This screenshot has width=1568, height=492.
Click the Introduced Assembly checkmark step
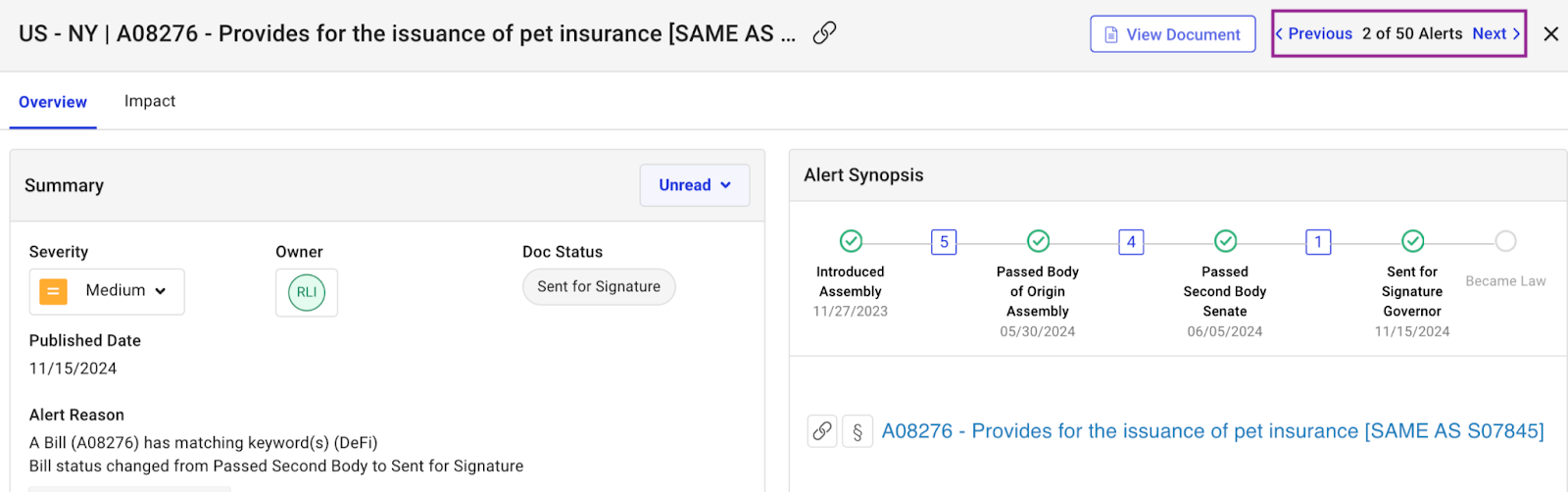click(851, 241)
